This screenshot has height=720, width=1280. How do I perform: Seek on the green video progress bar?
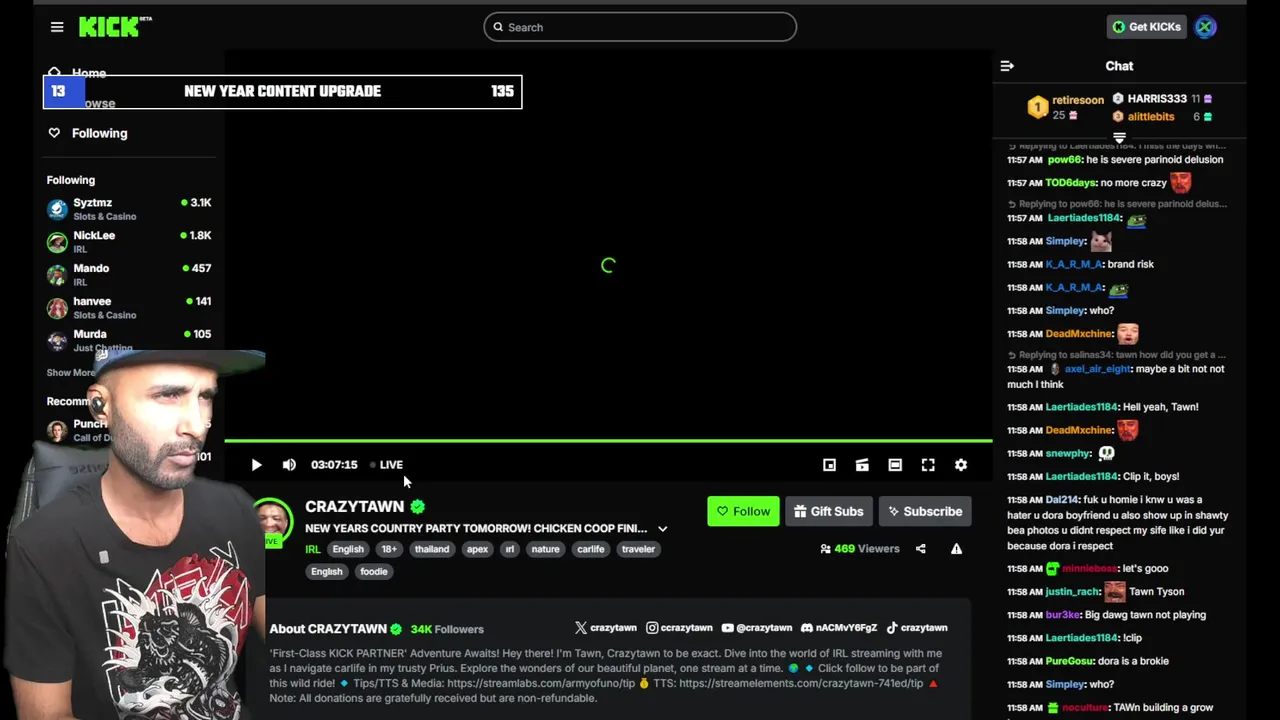point(608,441)
